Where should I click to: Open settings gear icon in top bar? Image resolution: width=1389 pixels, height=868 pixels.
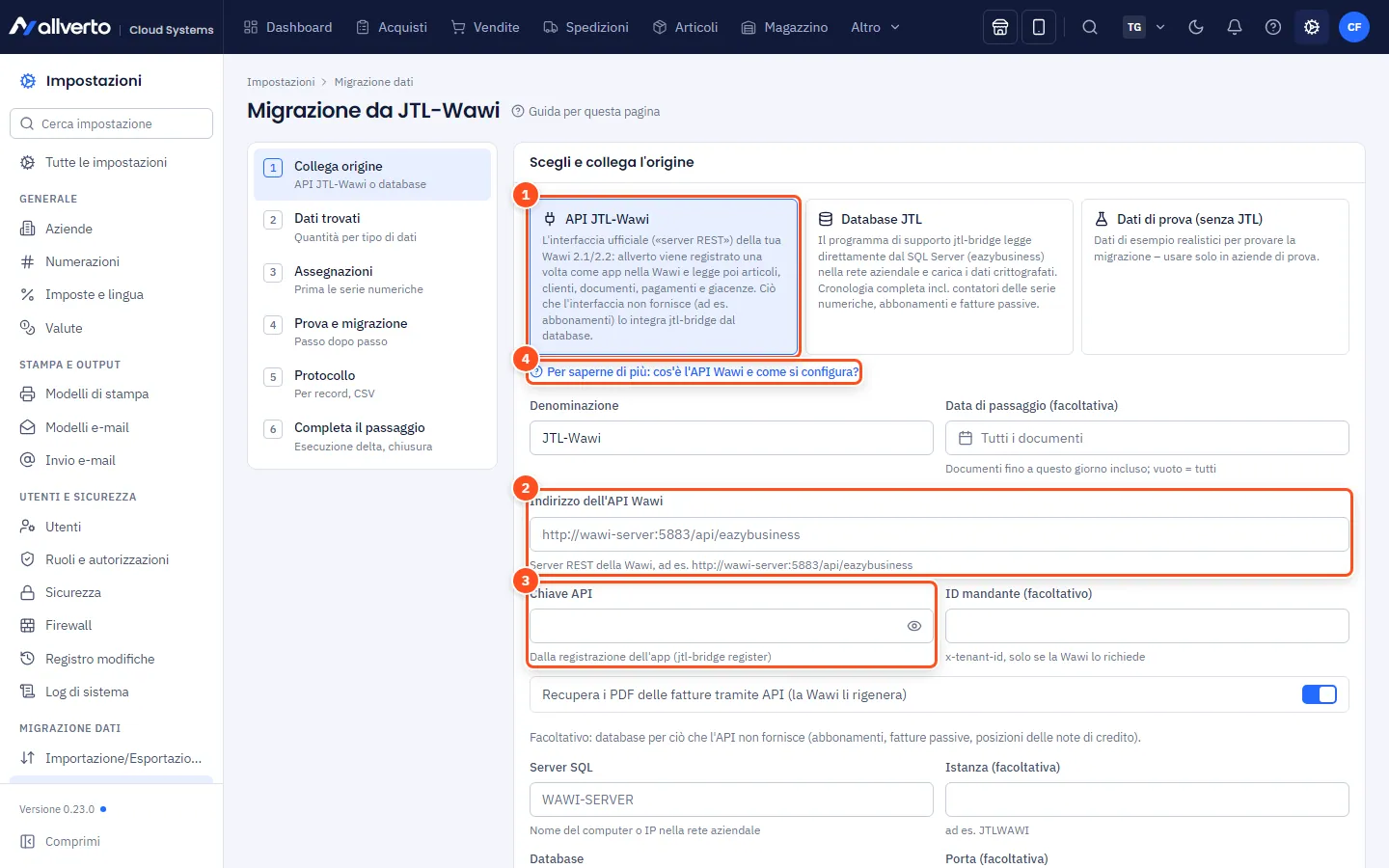[x=1312, y=27]
